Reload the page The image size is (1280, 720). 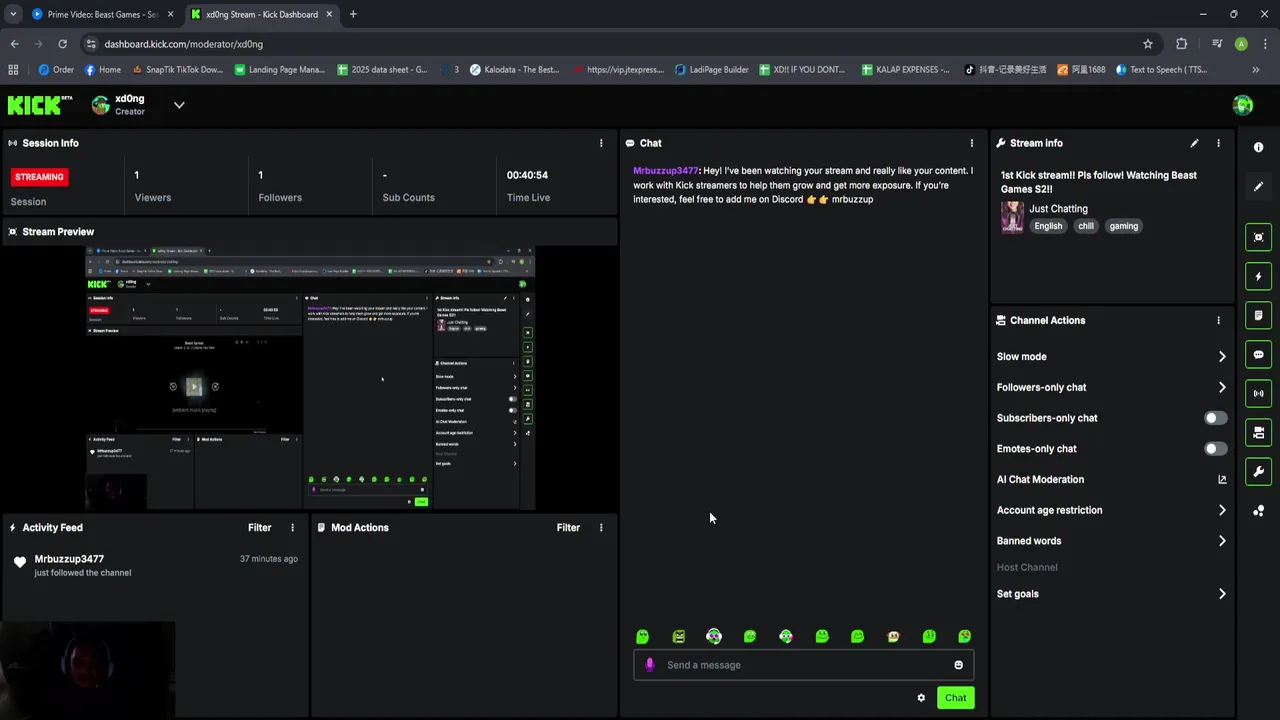[x=62, y=44]
